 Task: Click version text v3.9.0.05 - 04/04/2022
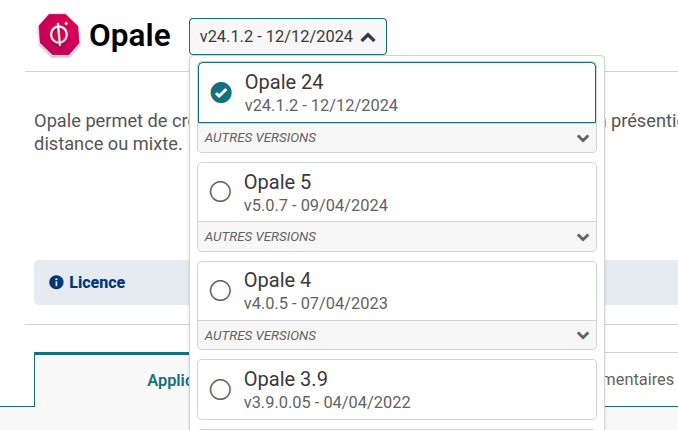[x=327, y=403]
